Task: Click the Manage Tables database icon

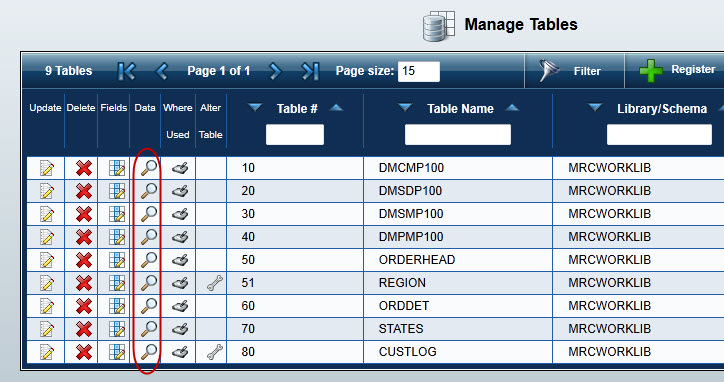Action: point(439,26)
